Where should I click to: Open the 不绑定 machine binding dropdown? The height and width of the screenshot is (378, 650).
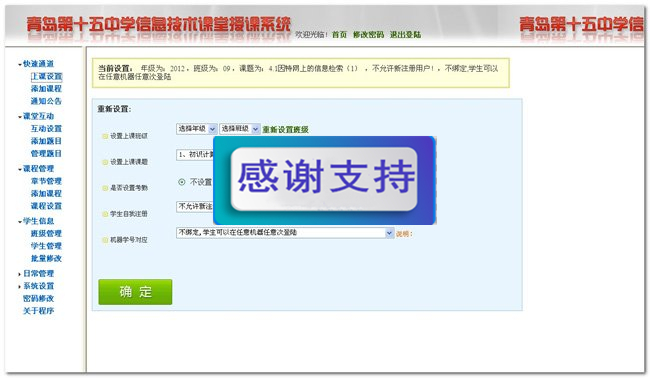tap(285, 233)
